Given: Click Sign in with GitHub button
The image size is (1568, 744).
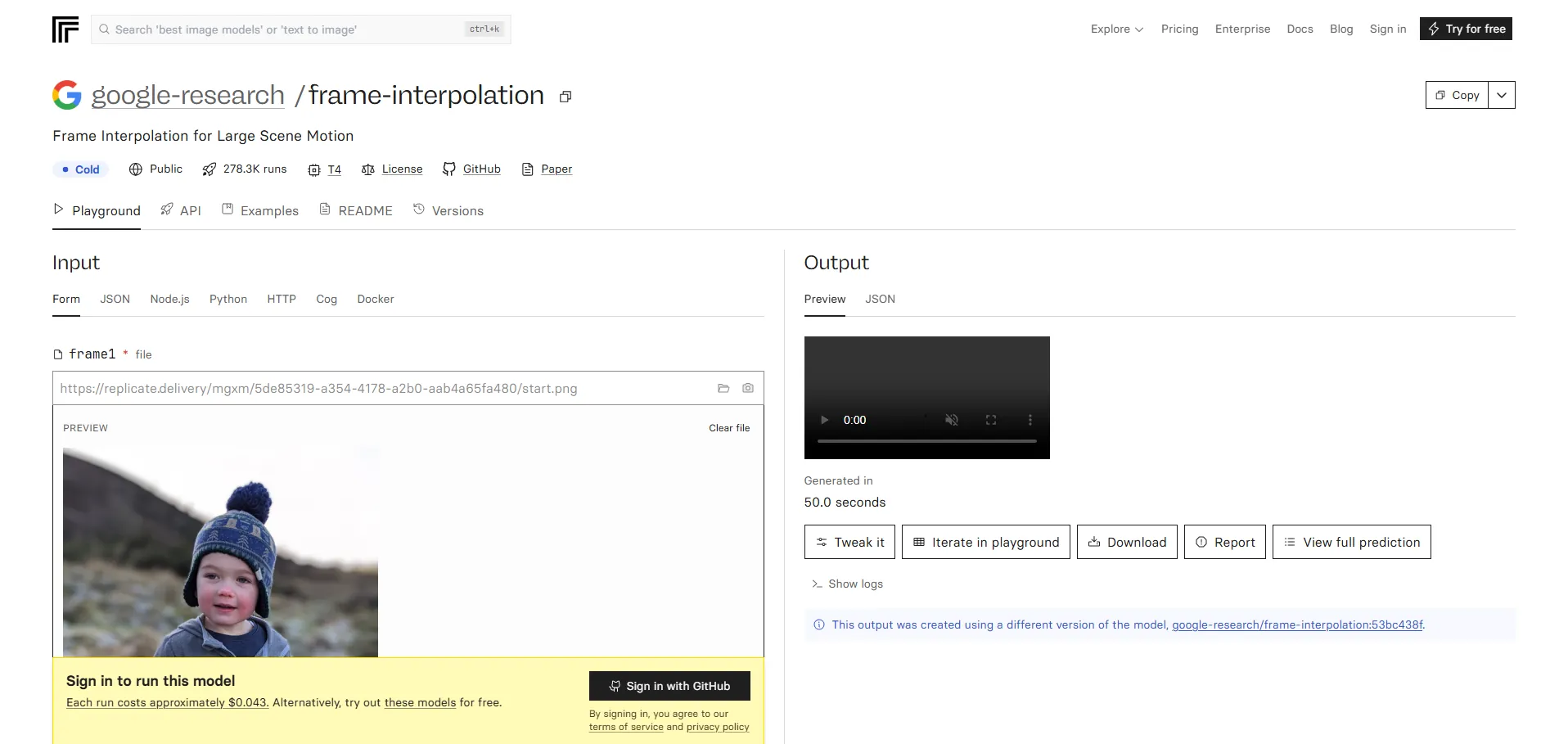Looking at the screenshot, I should 669,686.
